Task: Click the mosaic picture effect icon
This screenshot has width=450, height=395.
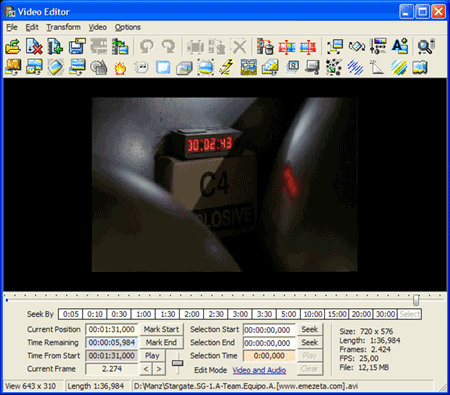Action: point(248,68)
